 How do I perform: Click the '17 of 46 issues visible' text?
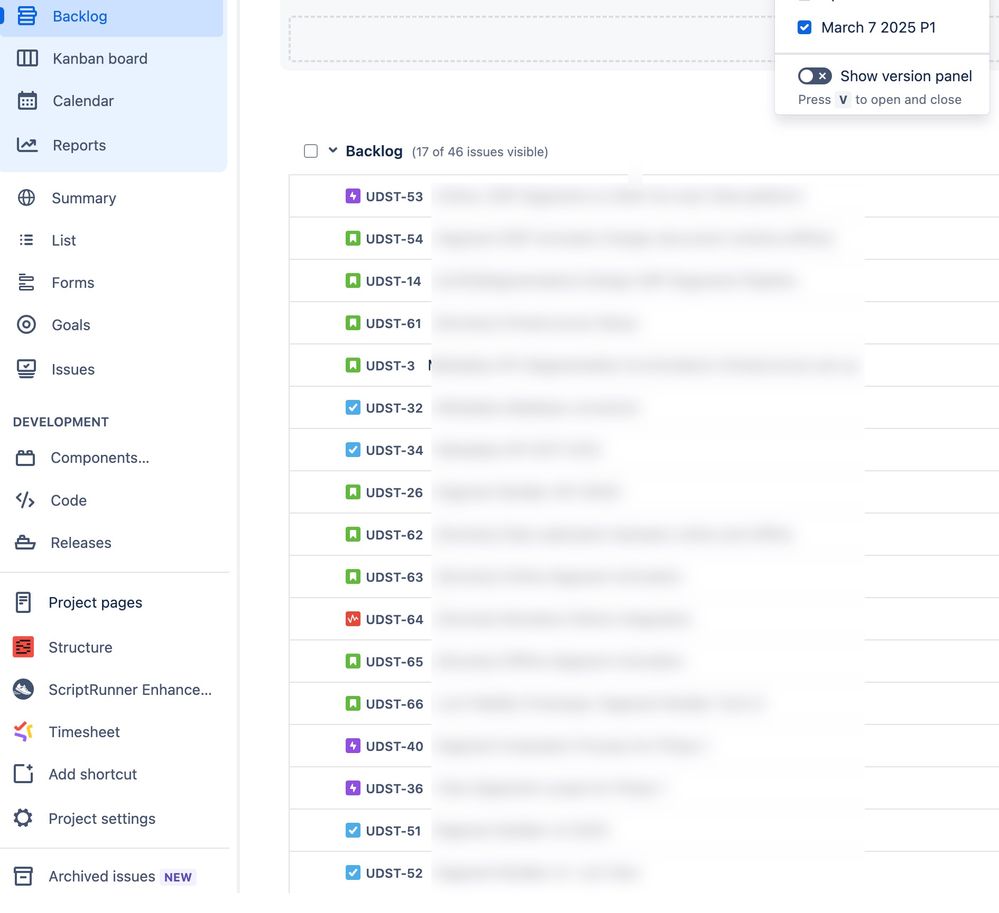(480, 152)
